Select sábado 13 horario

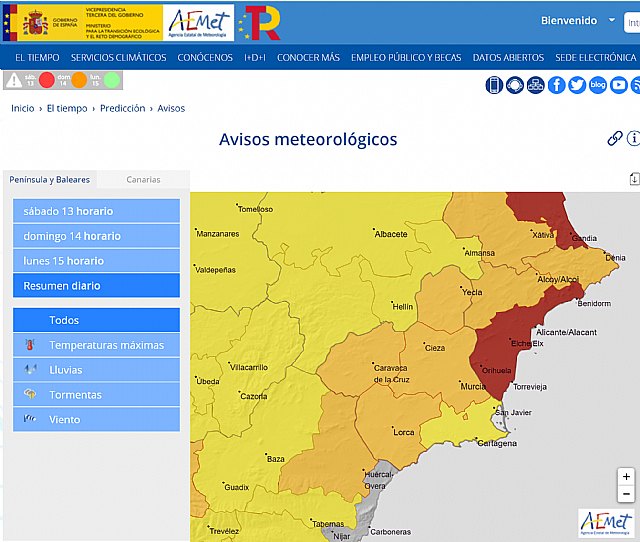click(x=96, y=211)
